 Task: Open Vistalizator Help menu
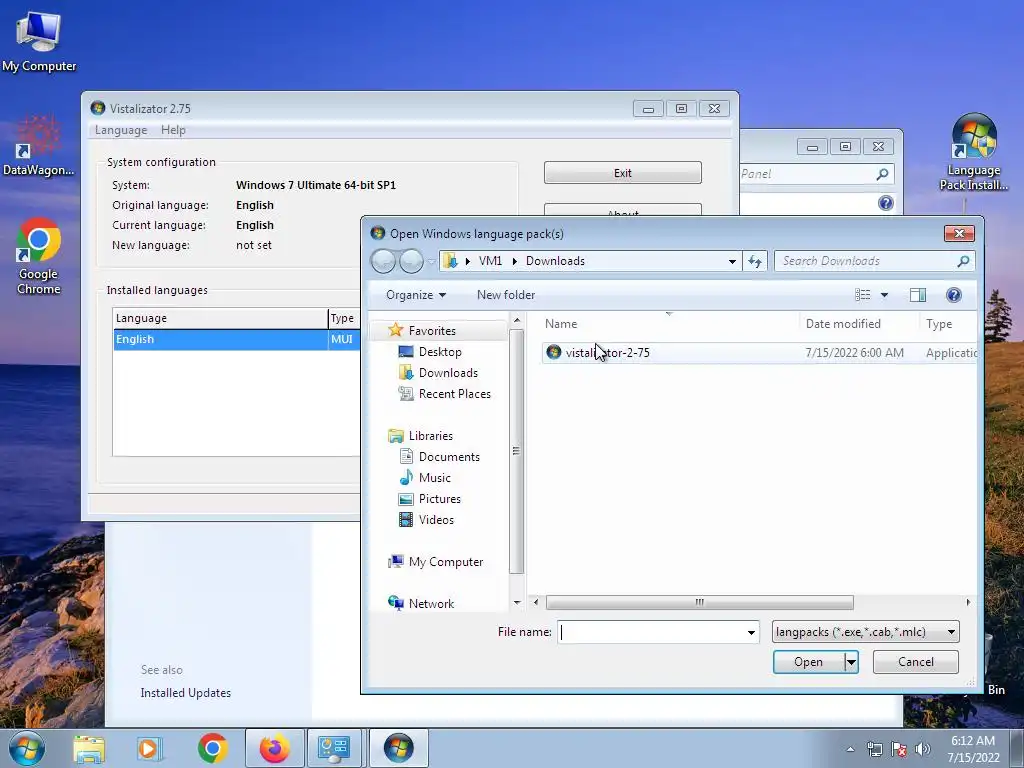click(173, 130)
